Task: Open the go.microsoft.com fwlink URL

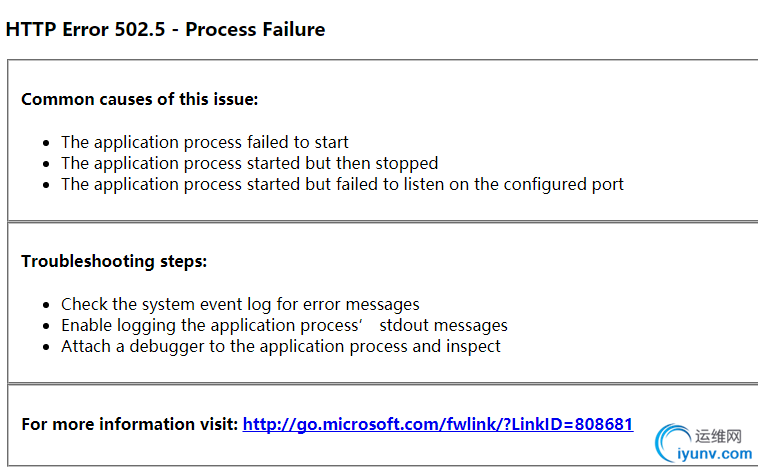Action: click(x=437, y=424)
